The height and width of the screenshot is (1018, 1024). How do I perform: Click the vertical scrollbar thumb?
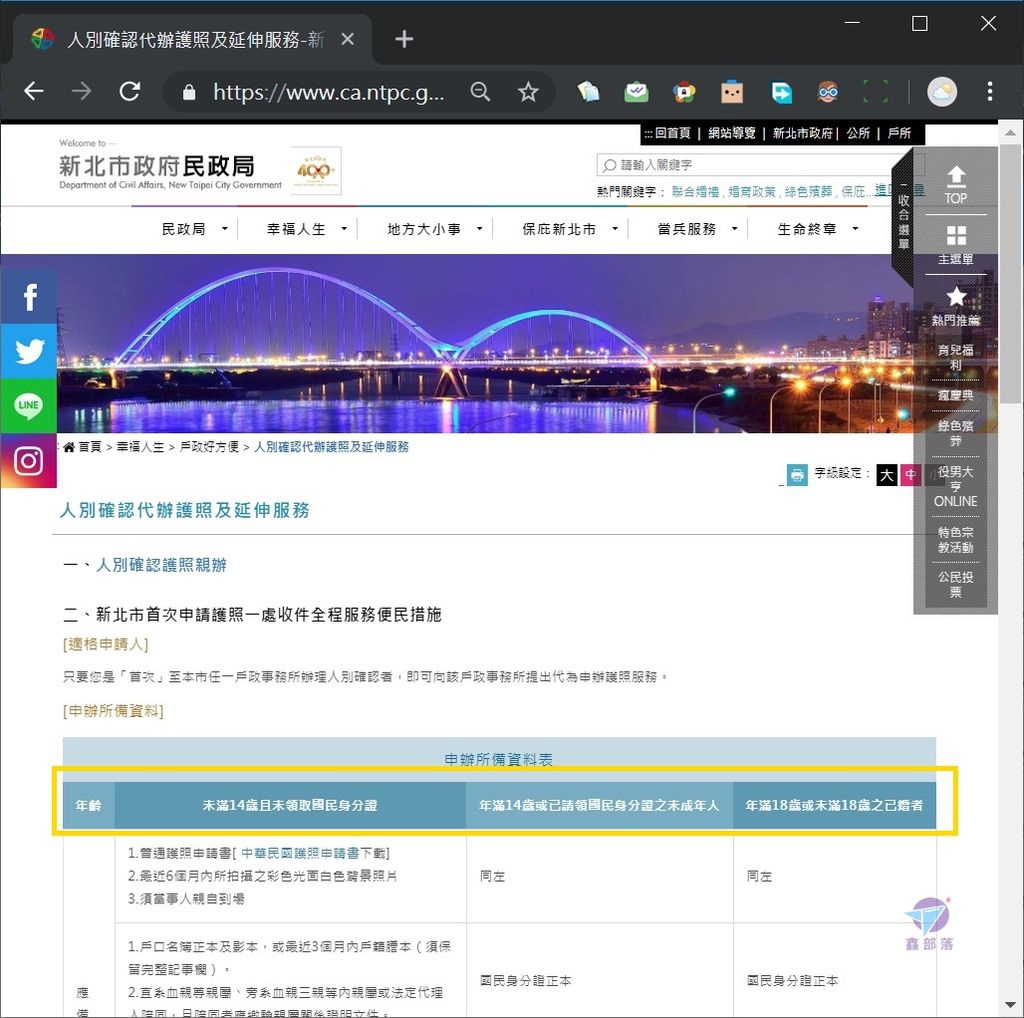click(x=1010, y=274)
